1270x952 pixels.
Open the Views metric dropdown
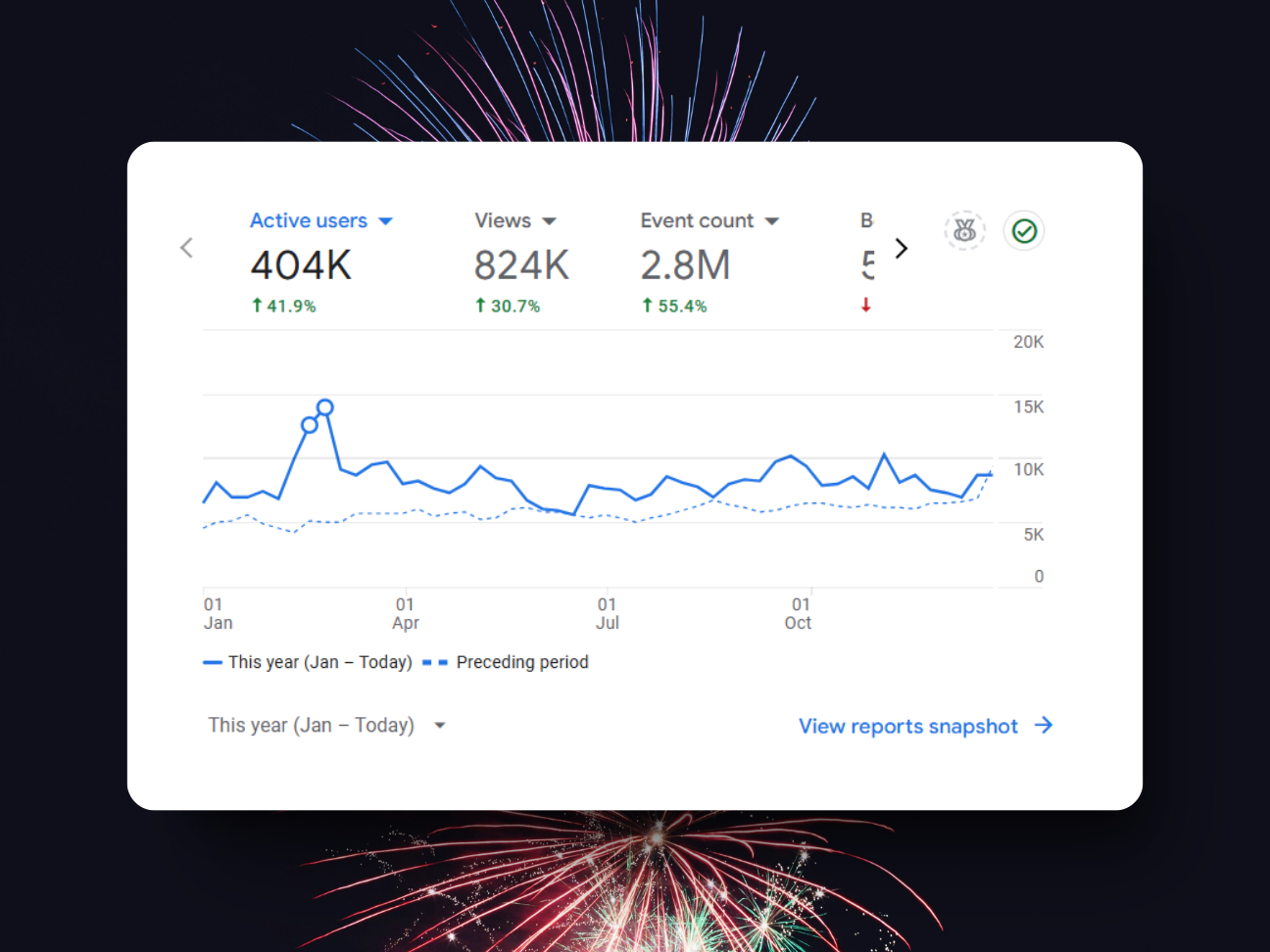tap(549, 220)
